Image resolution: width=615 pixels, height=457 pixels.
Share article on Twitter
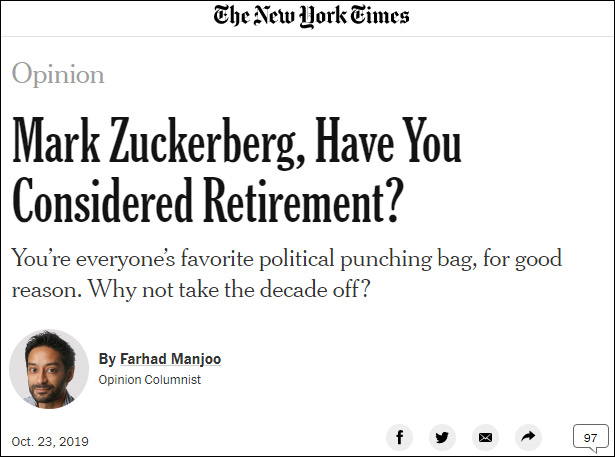click(x=442, y=437)
